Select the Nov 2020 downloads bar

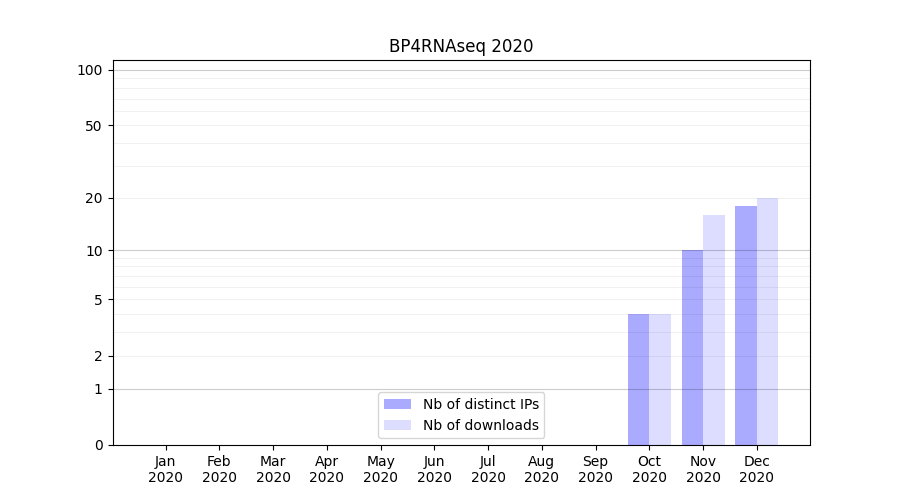click(x=714, y=330)
